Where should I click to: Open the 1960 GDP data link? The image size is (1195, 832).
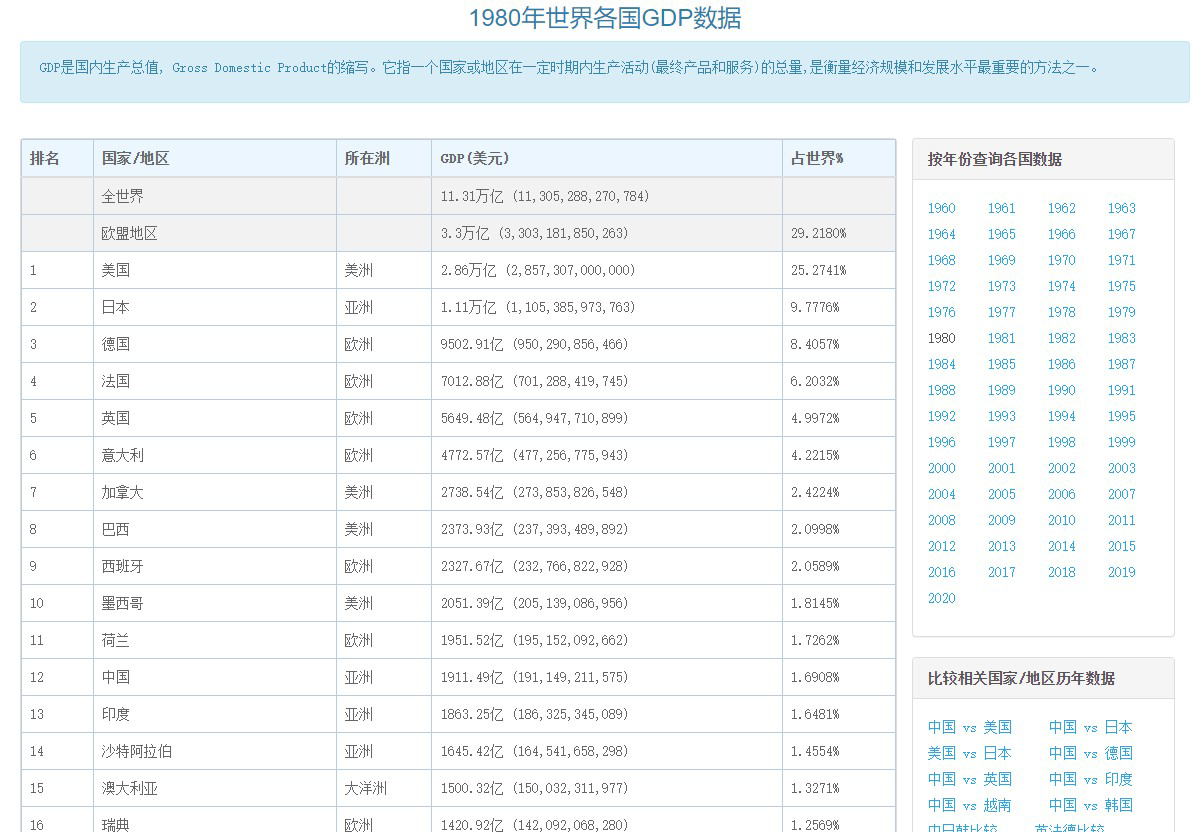(x=941, y=208)
